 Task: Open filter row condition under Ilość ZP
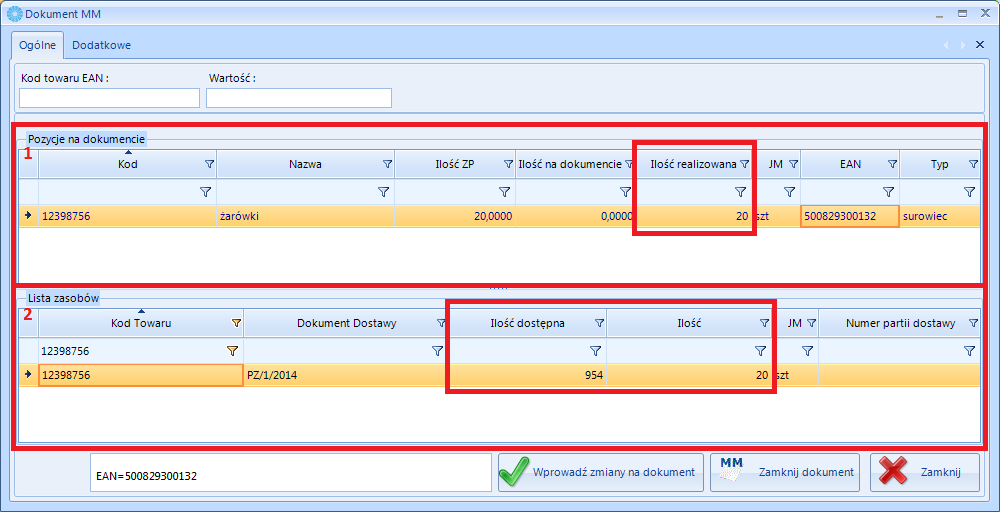(x=504, y=192)
